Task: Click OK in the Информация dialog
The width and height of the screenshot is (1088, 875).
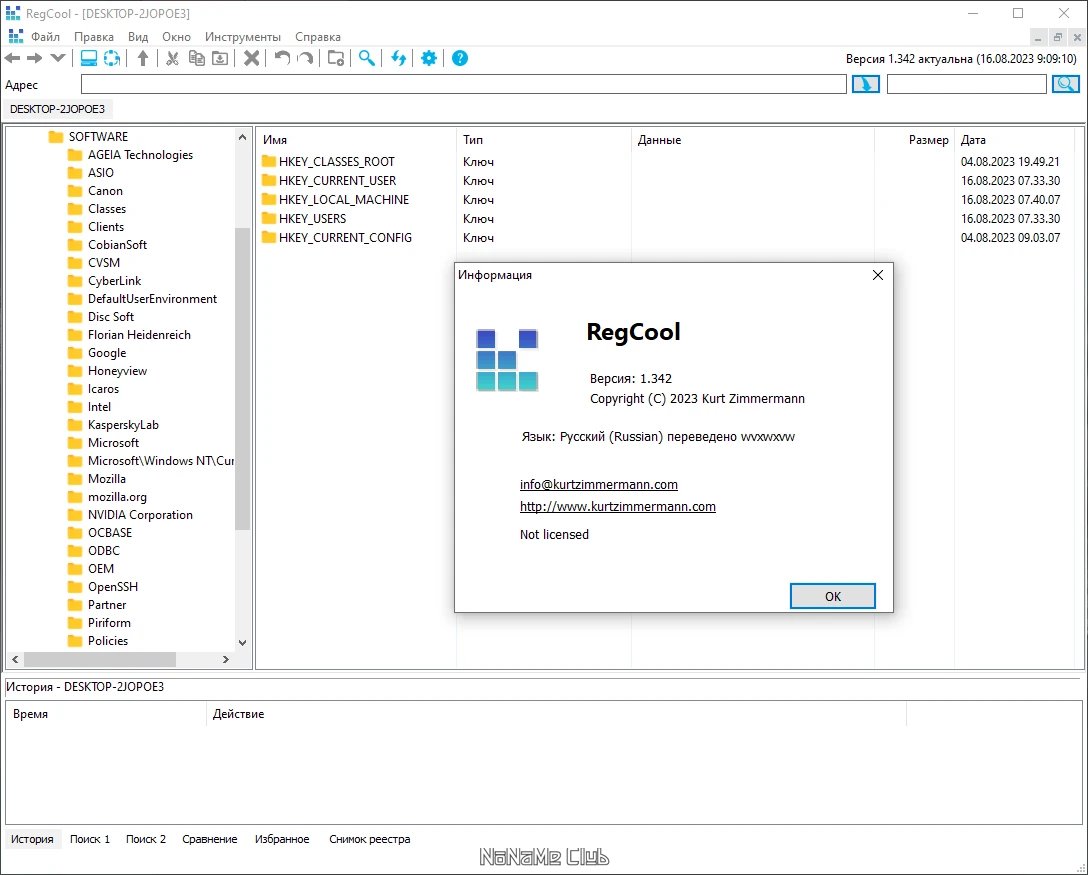Action: [x=833, y=596]
